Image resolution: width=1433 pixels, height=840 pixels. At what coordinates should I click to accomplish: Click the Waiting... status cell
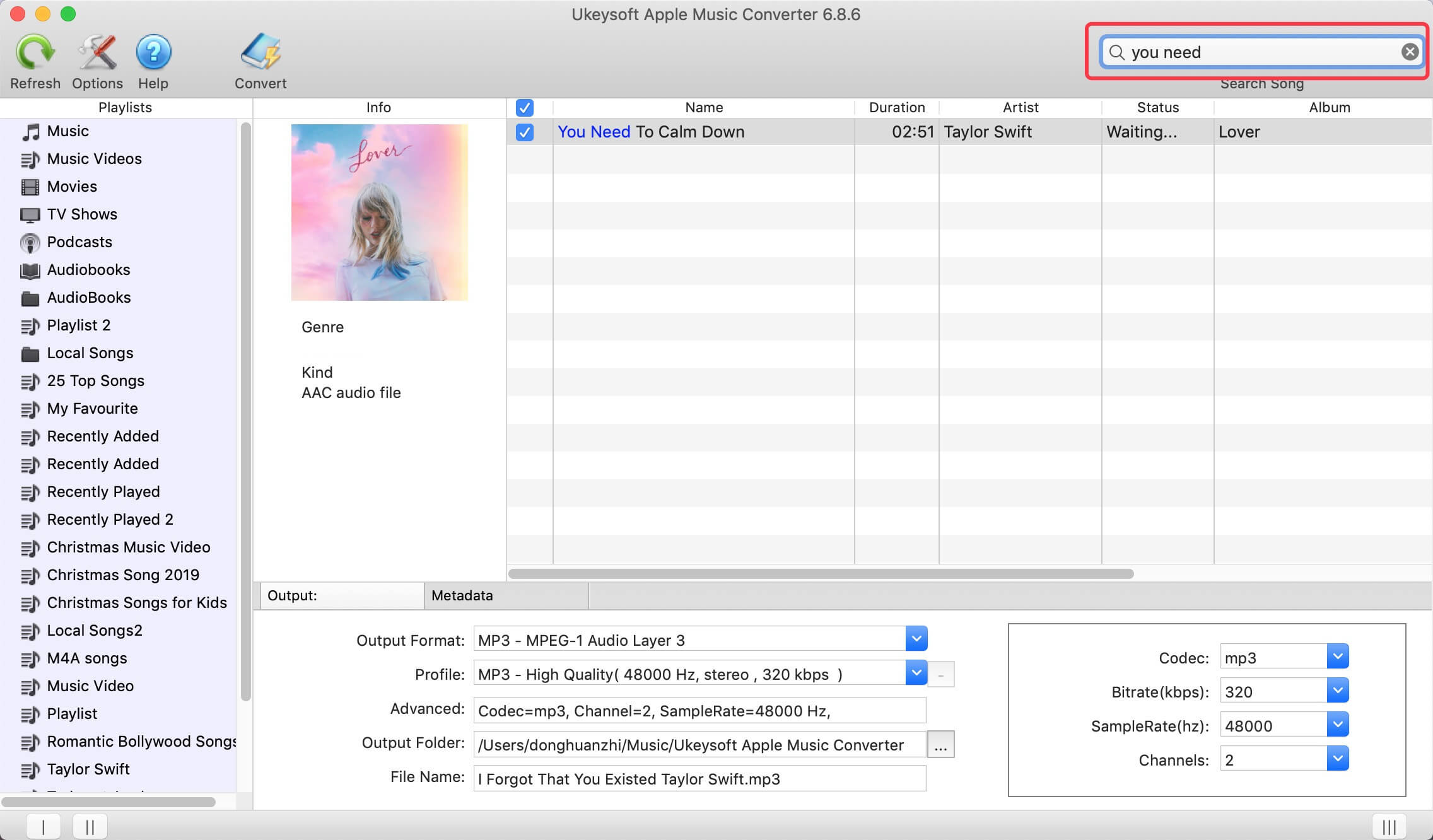tap(1158, 132)
